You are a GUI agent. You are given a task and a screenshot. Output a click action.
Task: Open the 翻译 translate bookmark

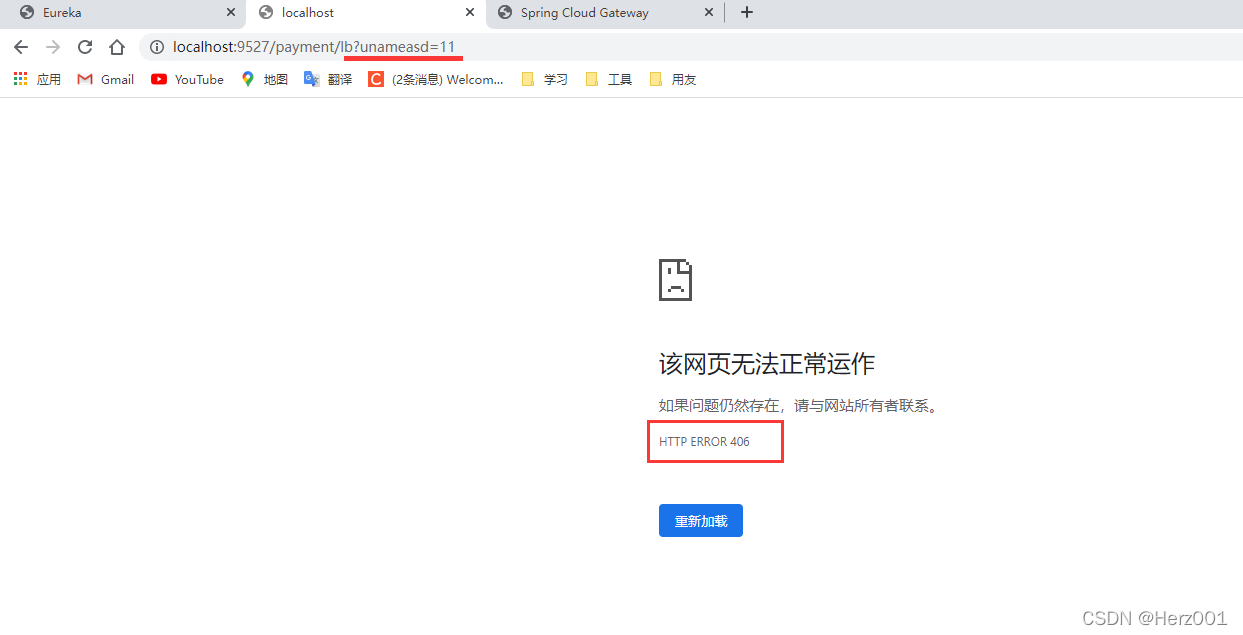[328, 79]
